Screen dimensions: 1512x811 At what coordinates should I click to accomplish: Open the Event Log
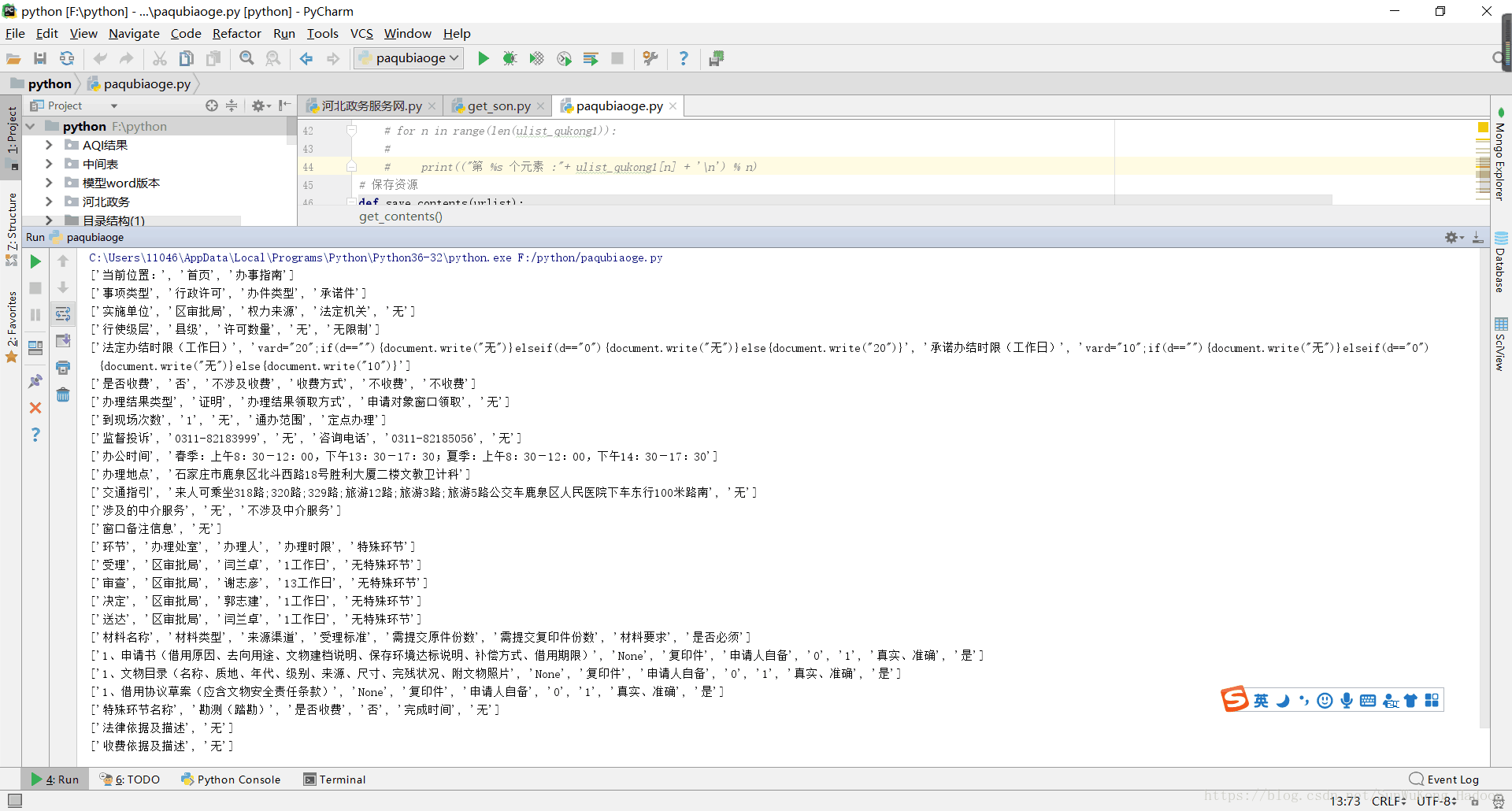point(1444,780)
